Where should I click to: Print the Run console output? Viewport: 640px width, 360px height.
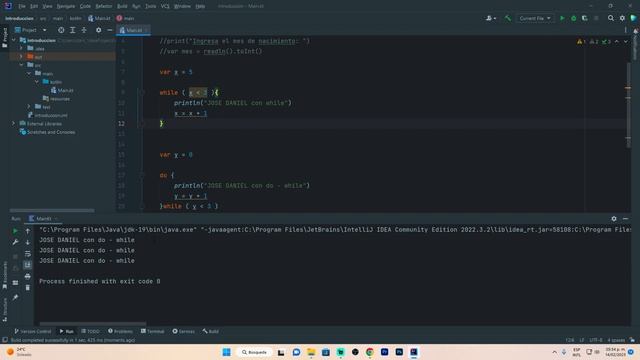point(27,277)
